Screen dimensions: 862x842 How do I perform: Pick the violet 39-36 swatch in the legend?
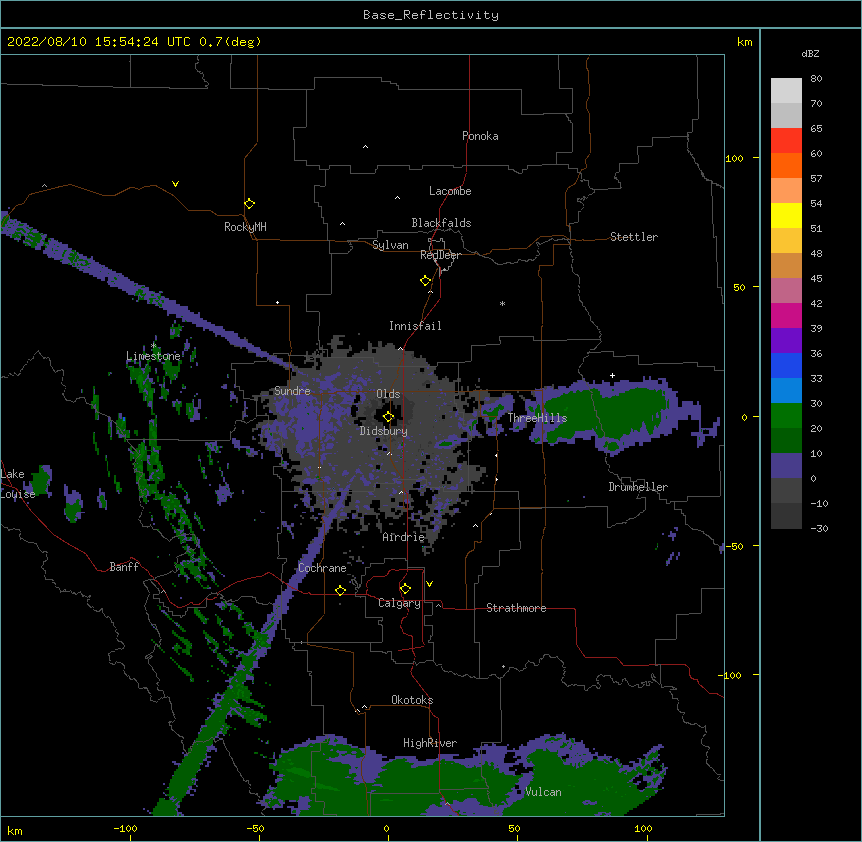pos(786,340)
